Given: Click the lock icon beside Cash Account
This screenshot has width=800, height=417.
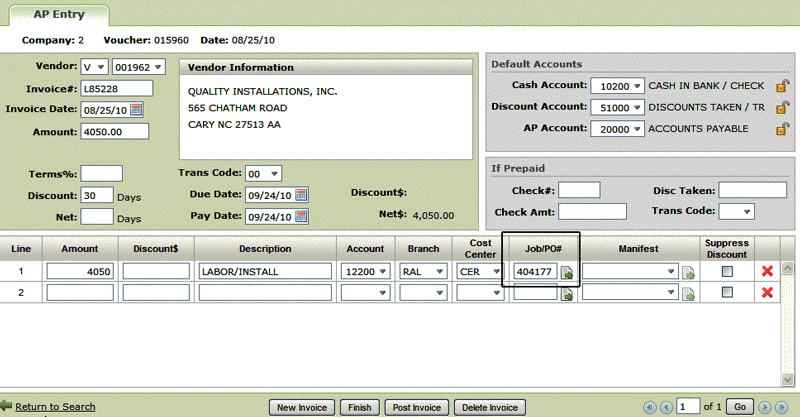Looking at the screenshot, I should point(783,87).
